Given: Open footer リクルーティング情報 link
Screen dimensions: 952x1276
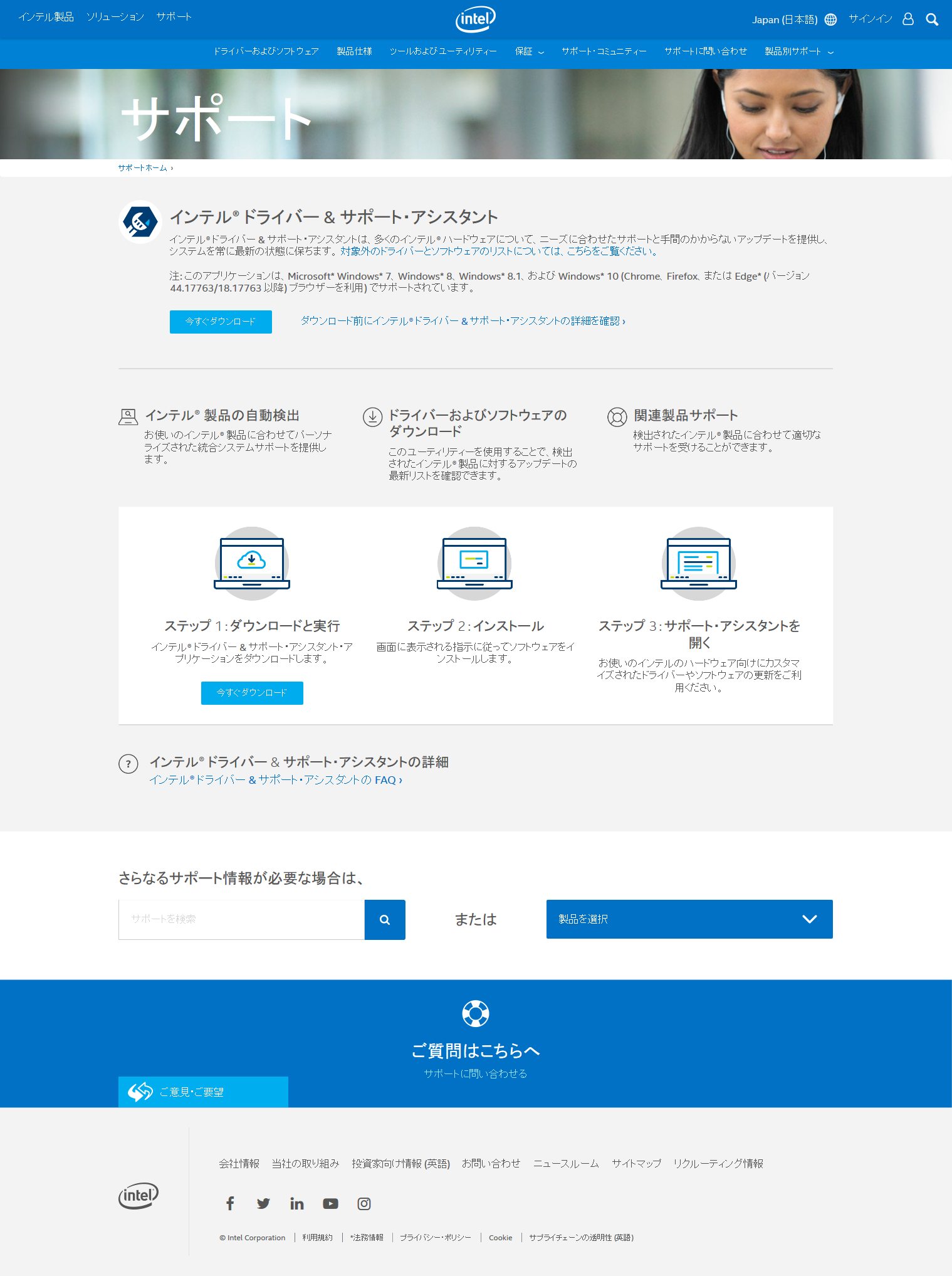Looking at the screenshot, I should 718,1164.
